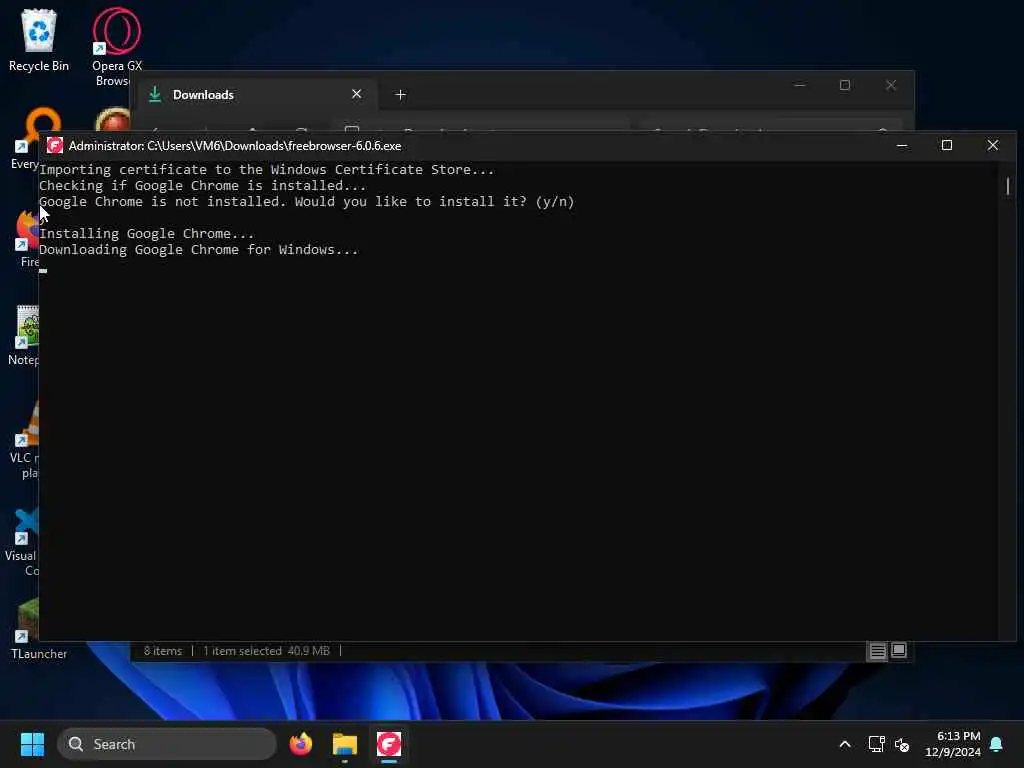1024x768 pixels.
Task: Open the Windows Start menu
Action: point(32,744)
